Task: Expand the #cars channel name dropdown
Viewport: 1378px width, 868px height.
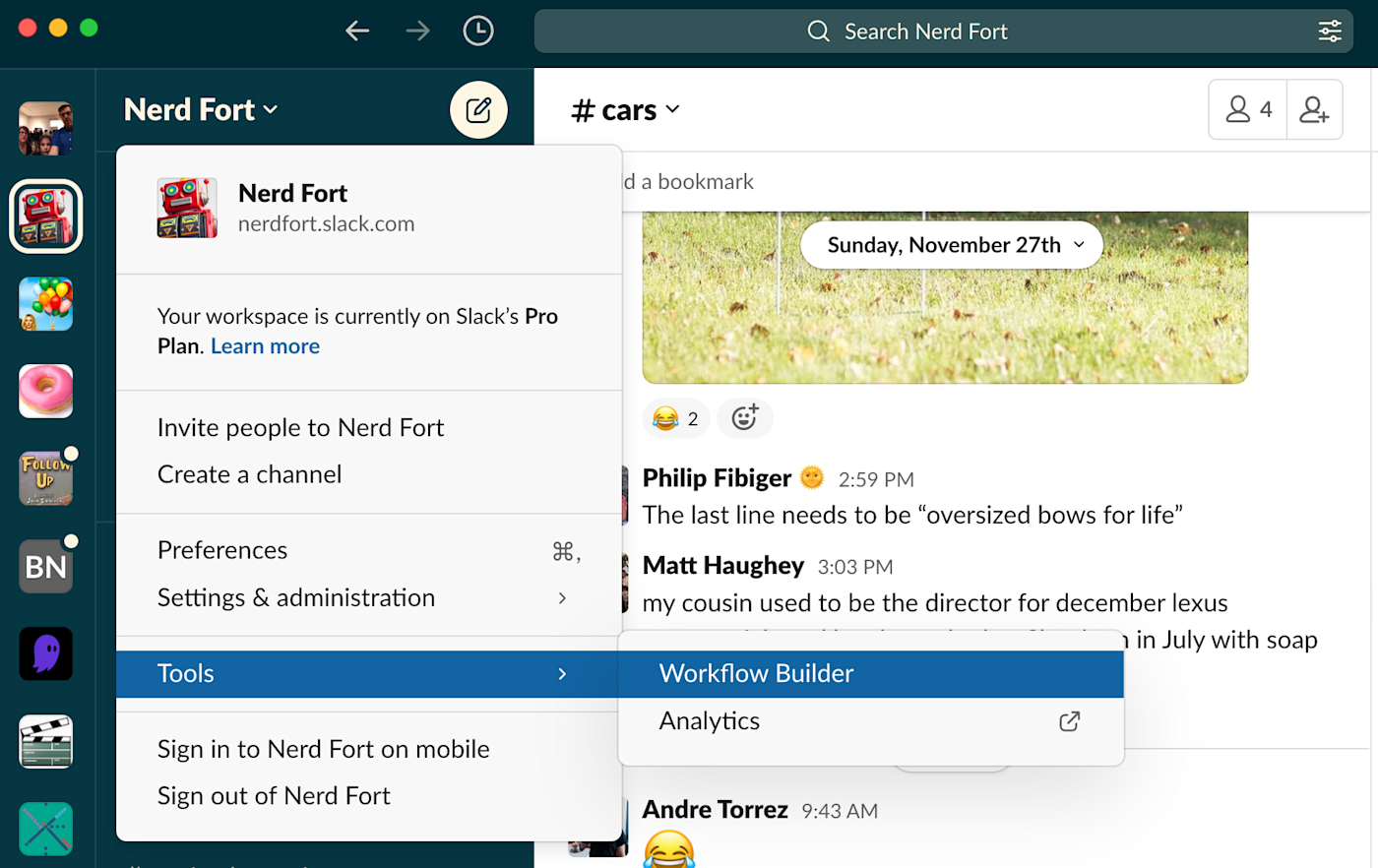Action: click(626, 110)
